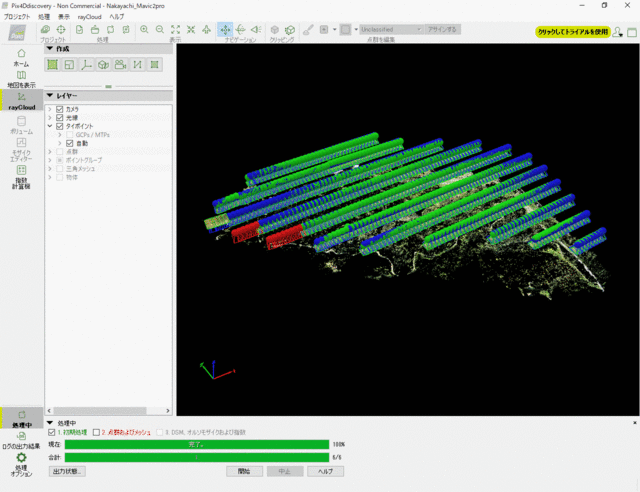This screenshot has width=640, height=492.
Task: Toggle the 2. 点群およびメッシュ step checkbox
Action: coord(96,432)
